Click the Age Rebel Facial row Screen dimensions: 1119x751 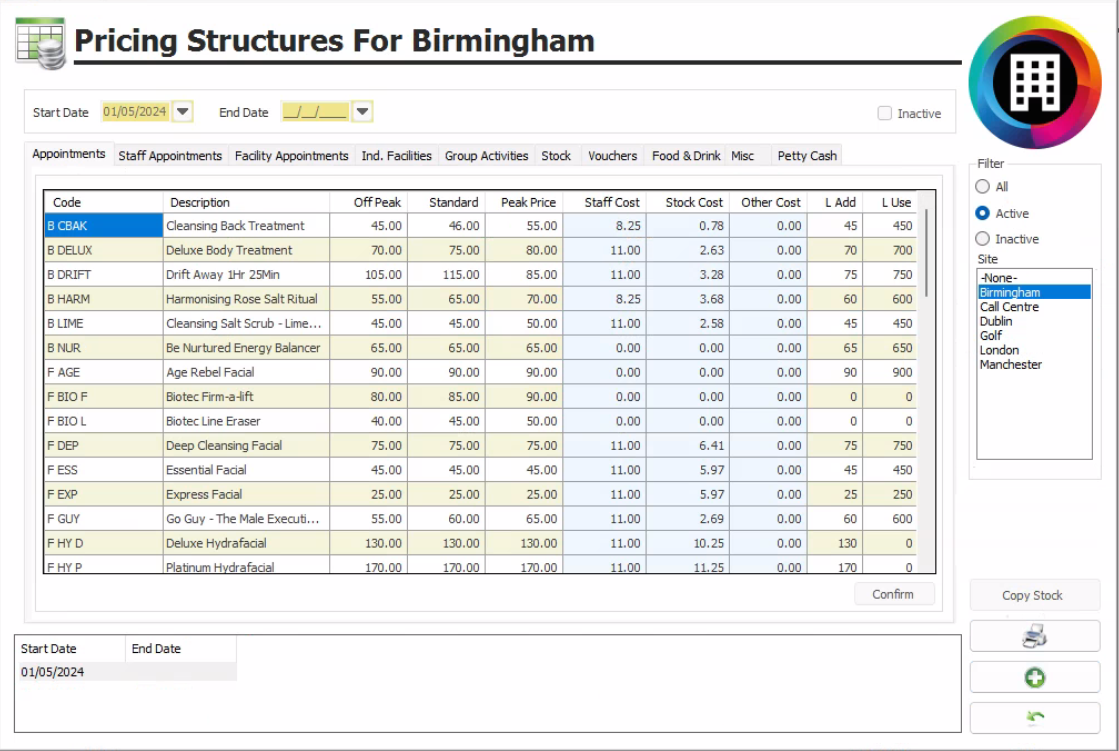pyautogui.click(x=480, y=372)
